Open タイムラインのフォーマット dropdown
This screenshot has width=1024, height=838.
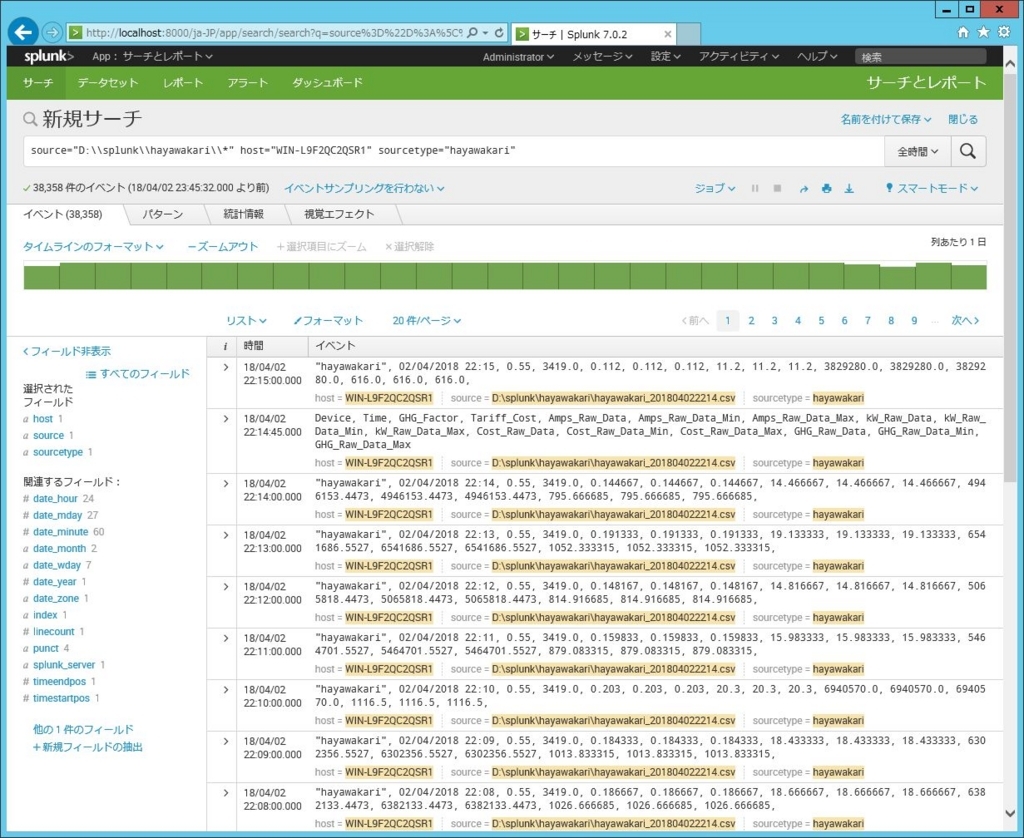click(93, 246)
